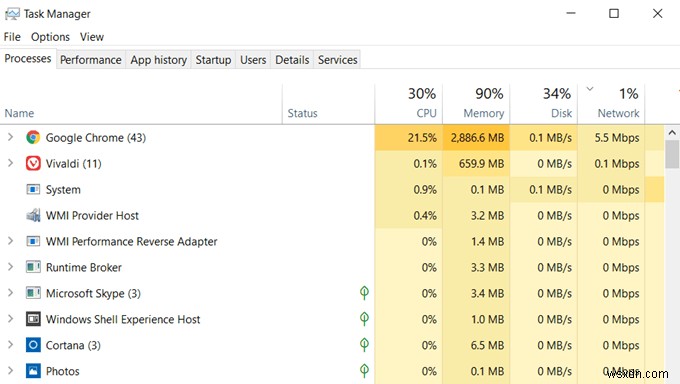Screen dimensions: 680x384
Task: Click Runtime Broker memory value 3.3 MB
Action: coord(487,268)
